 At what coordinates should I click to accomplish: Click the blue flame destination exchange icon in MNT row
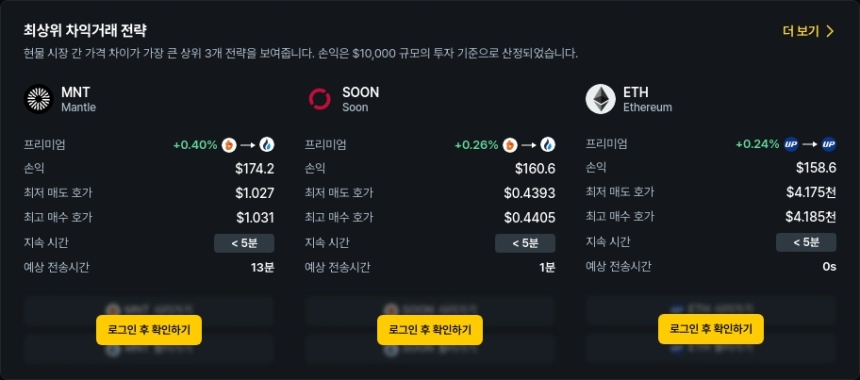click(267, 145)
